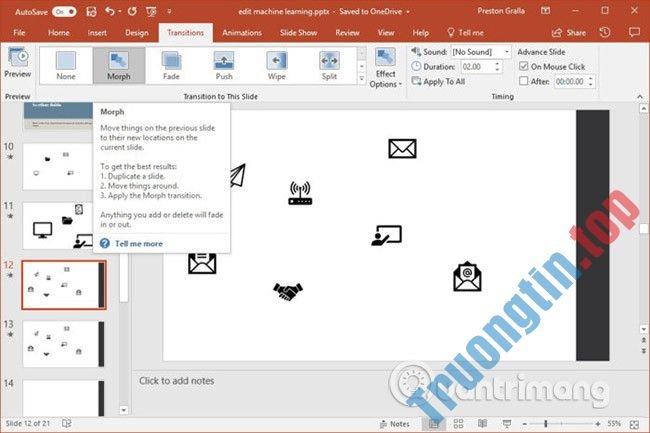Adjust After time spinner arrows
The image size is (650, 433).
pos(591,82)
